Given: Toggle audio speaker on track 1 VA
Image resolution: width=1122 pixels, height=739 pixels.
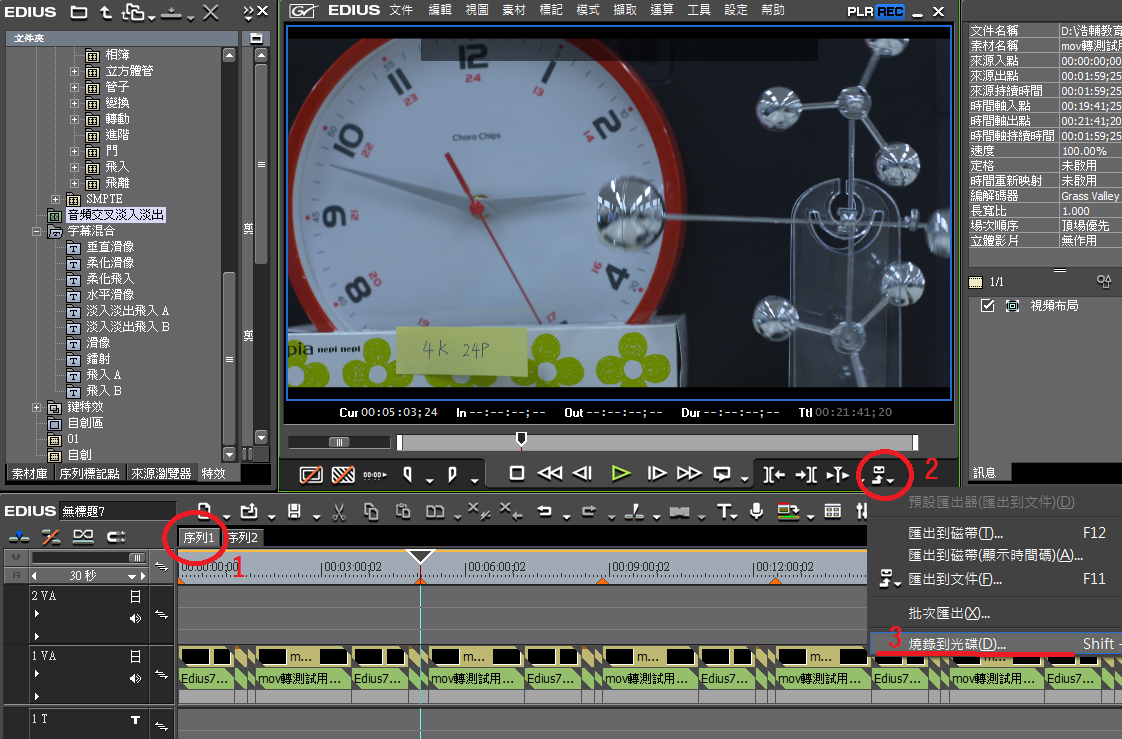Looking at the screenshot, I should click(135, 678).
